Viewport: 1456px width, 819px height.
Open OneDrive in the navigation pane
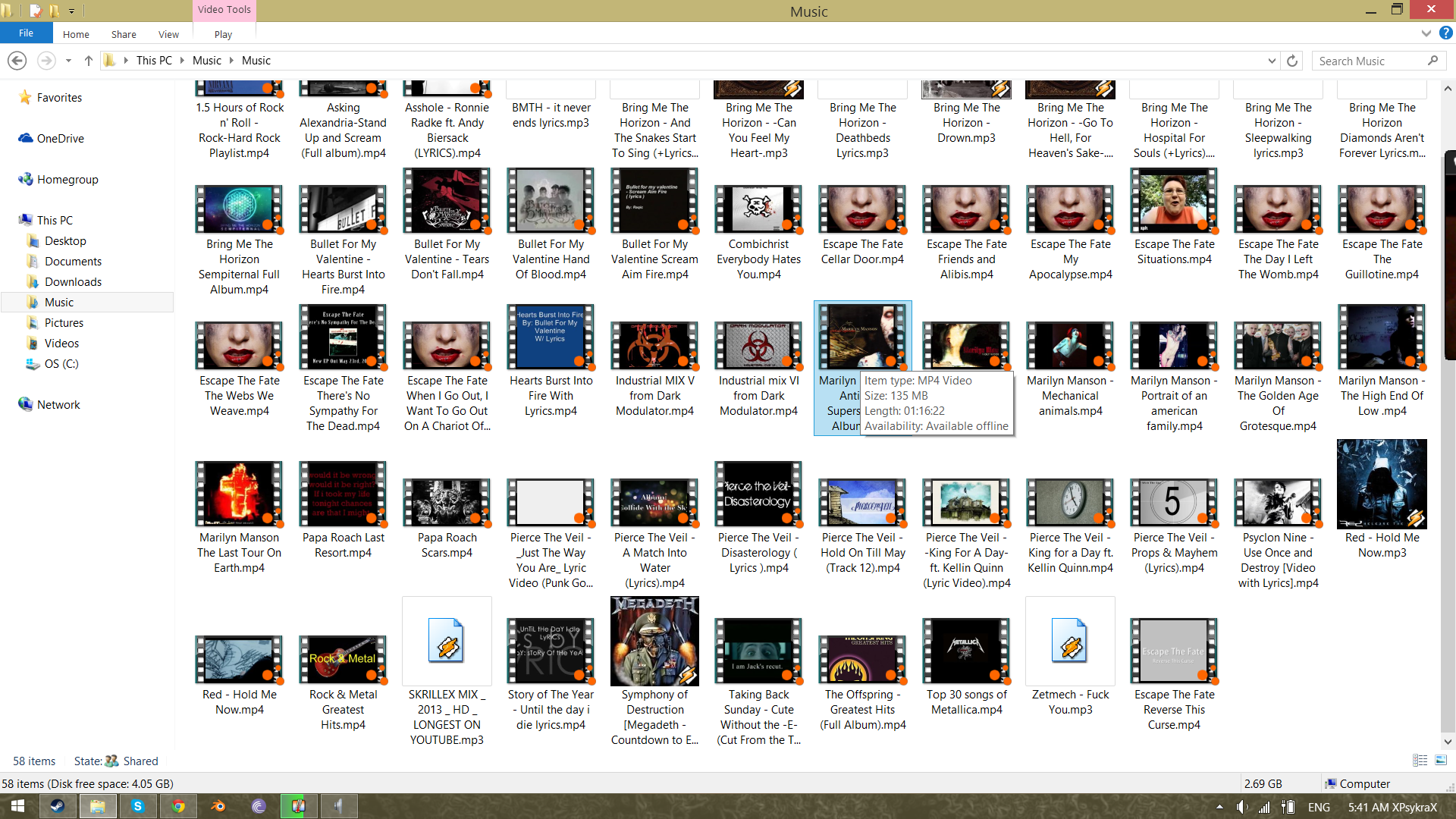(x=60, y=139)
